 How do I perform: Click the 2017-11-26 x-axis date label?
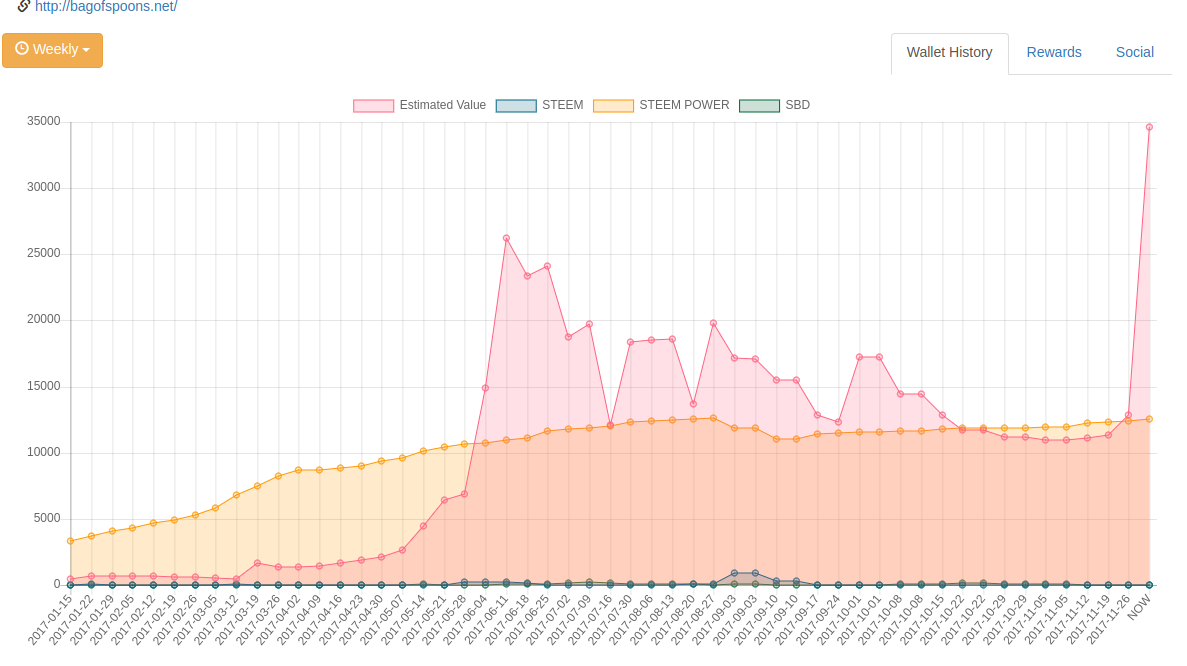[1108, 619]
